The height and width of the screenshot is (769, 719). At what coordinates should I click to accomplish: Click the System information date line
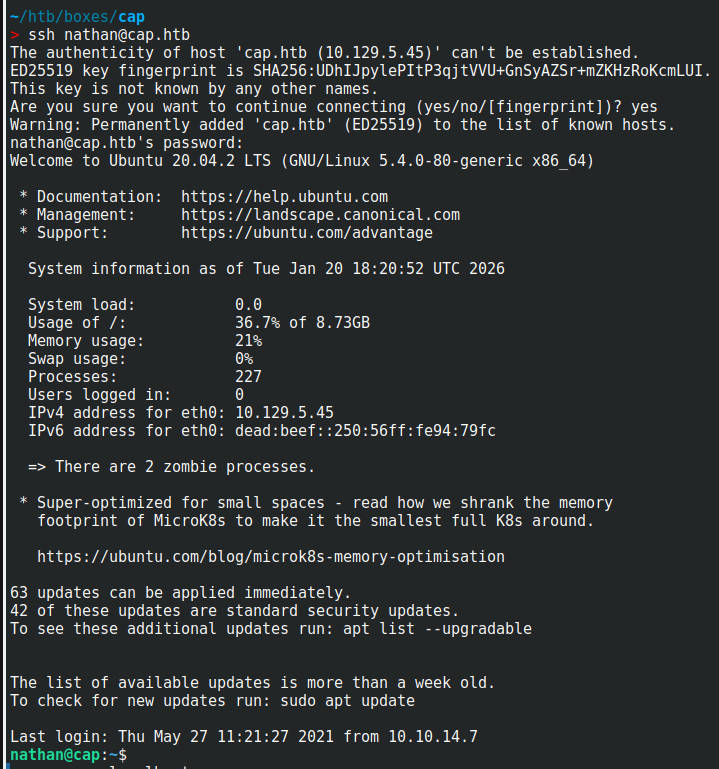point(266,269)
